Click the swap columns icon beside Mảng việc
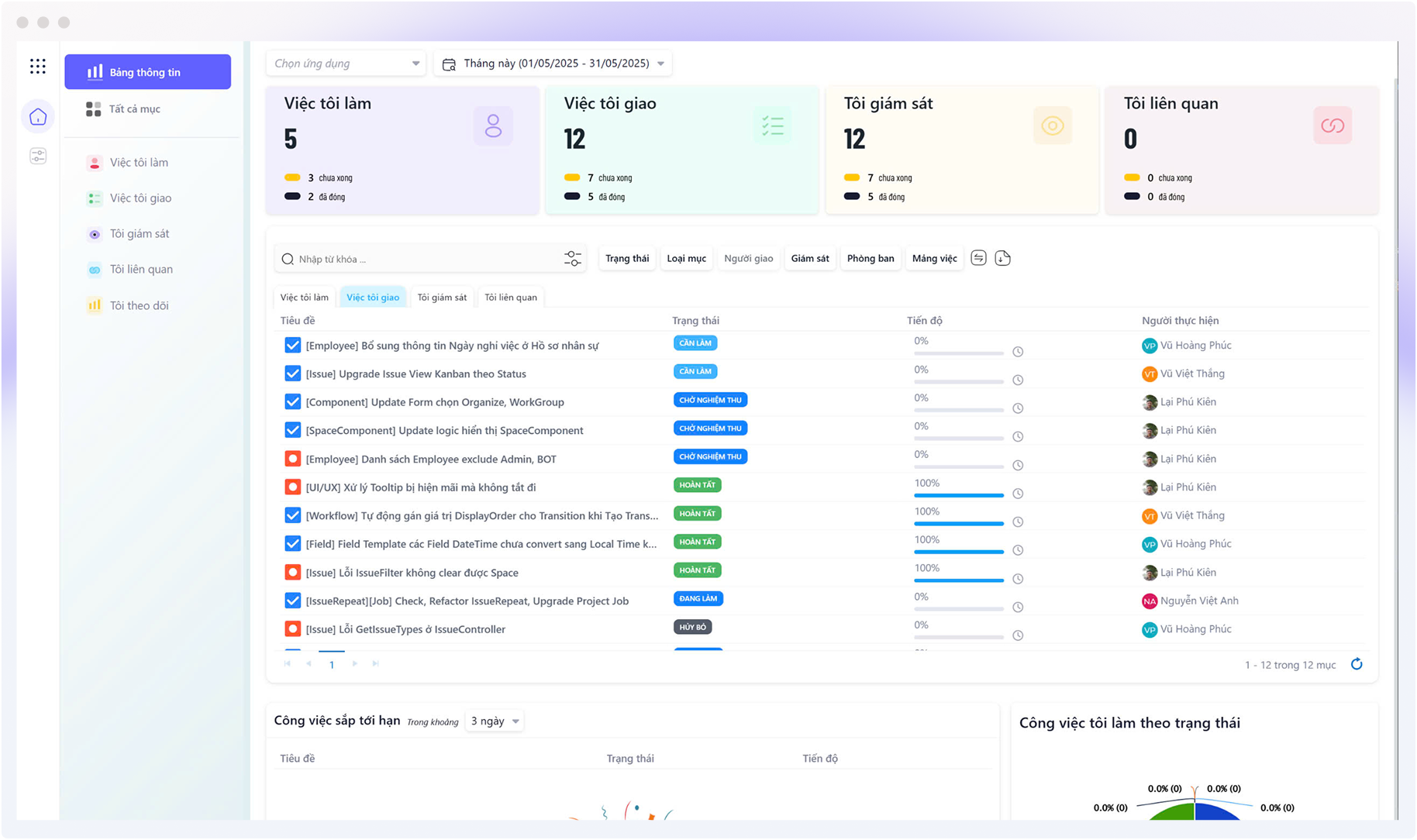This screenshot has height=840, width=1417. coord(978,258)
